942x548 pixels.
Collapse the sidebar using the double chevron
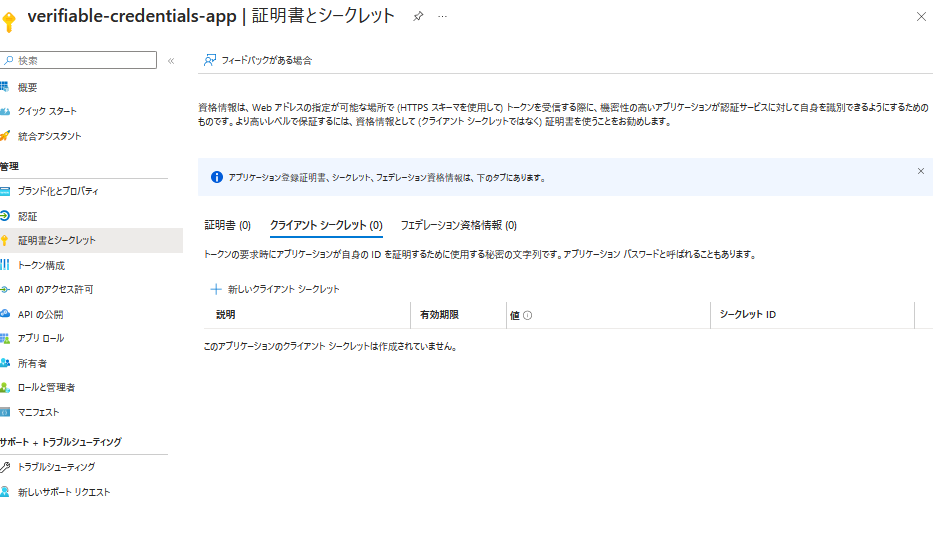171,61
